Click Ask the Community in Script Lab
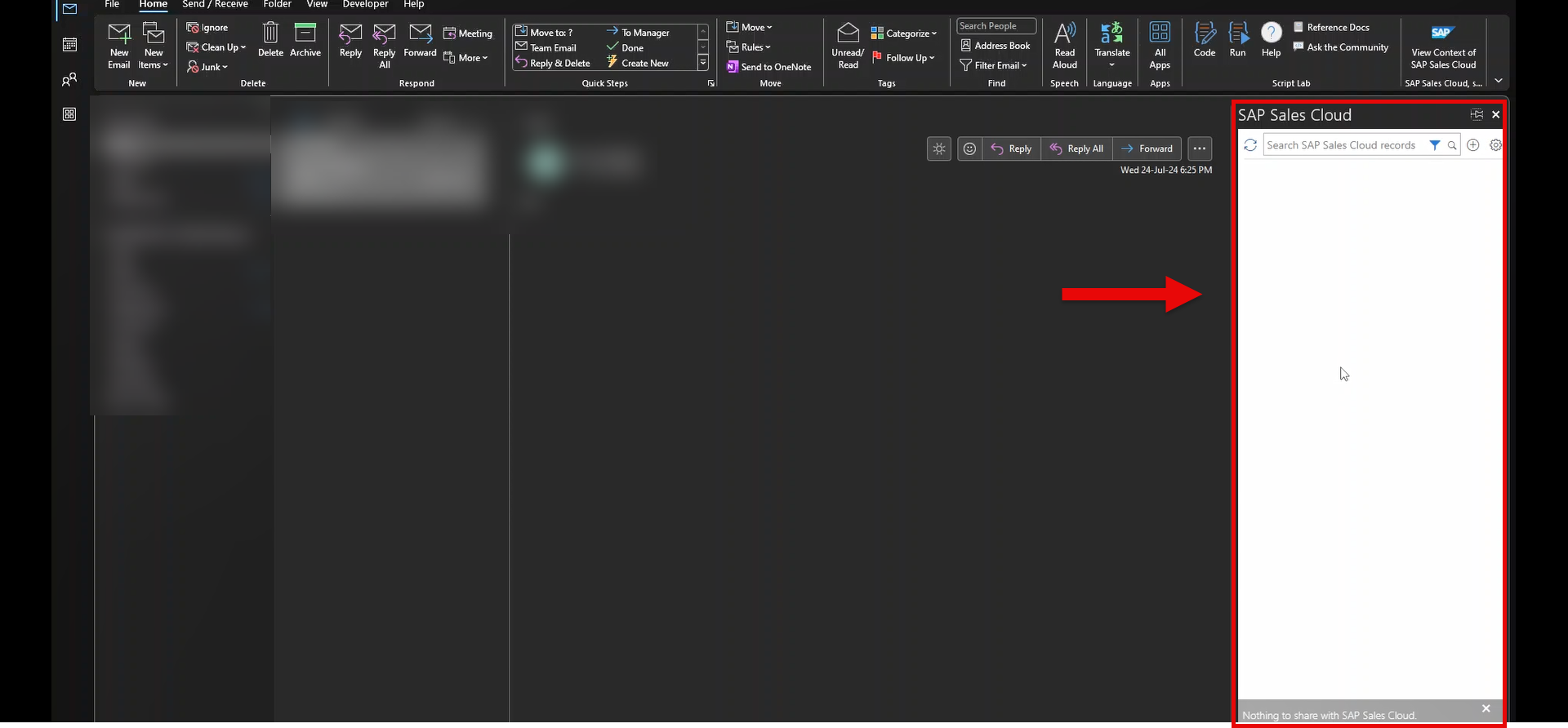Viewport: 1568px width, 728px height. (x=1341, y=47)
